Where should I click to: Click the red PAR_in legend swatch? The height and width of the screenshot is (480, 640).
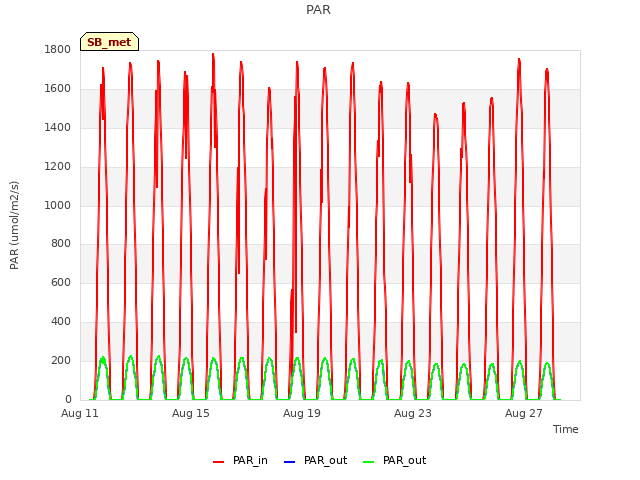tap(218, 462)
